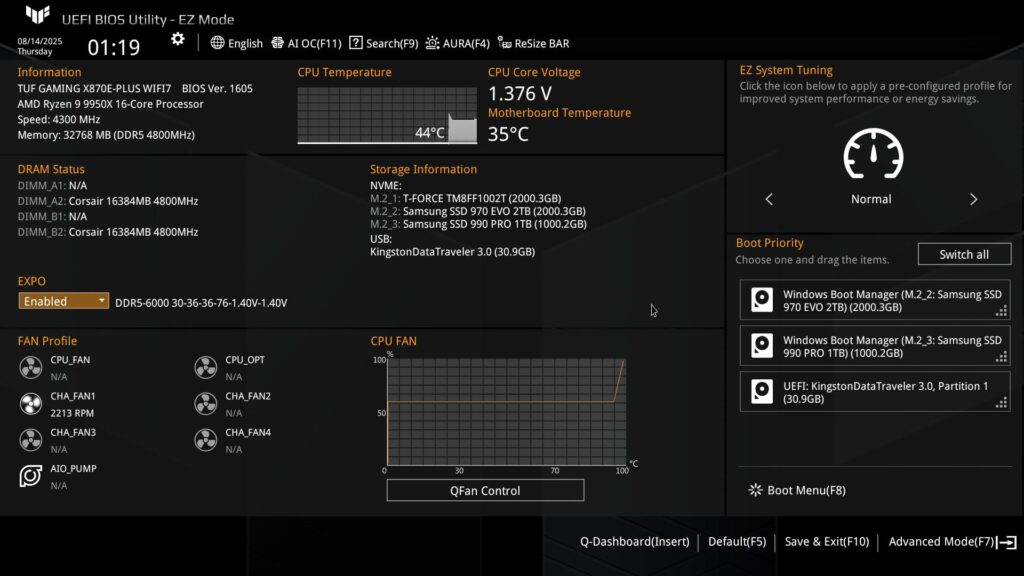The height and width of the screenshot is (576, 1024).
Task: Click AMD Ryzen 9 9950X processor text
Action: (x=110, y=104)
